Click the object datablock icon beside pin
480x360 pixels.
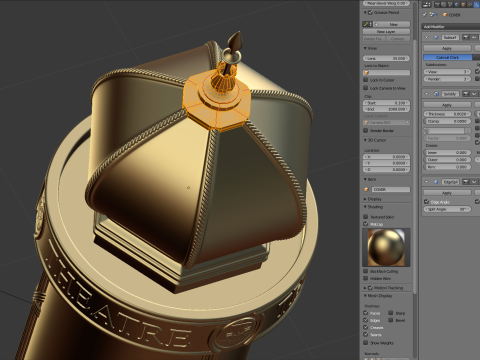tap(432, 15)
